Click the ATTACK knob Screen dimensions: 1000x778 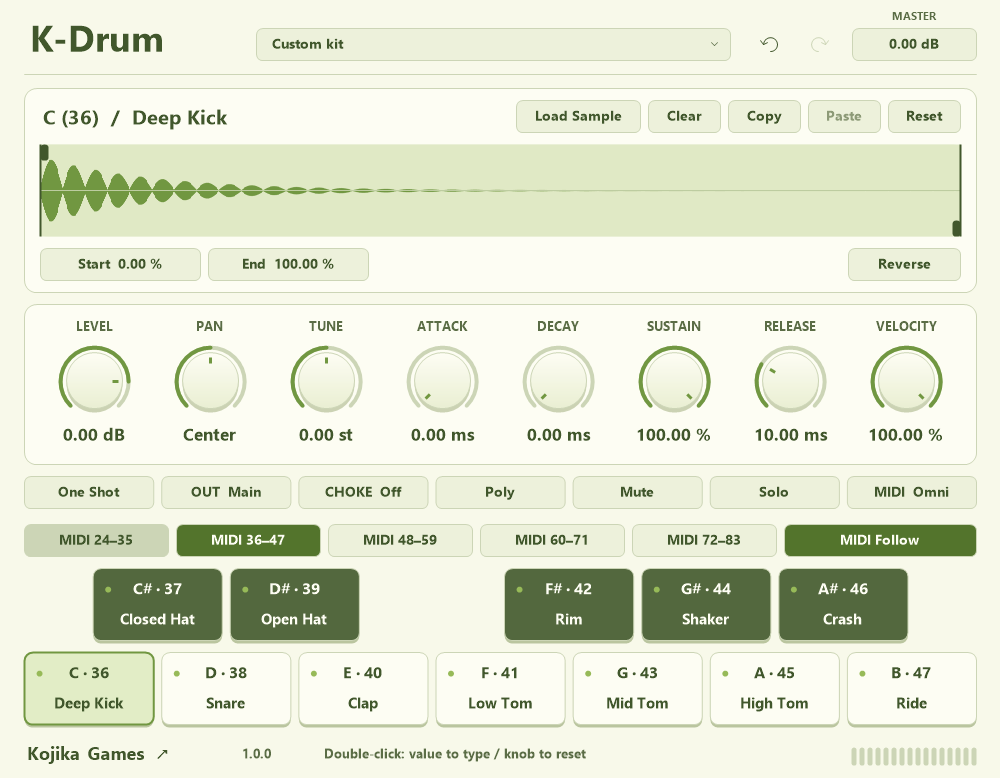[x=443, y=381]
